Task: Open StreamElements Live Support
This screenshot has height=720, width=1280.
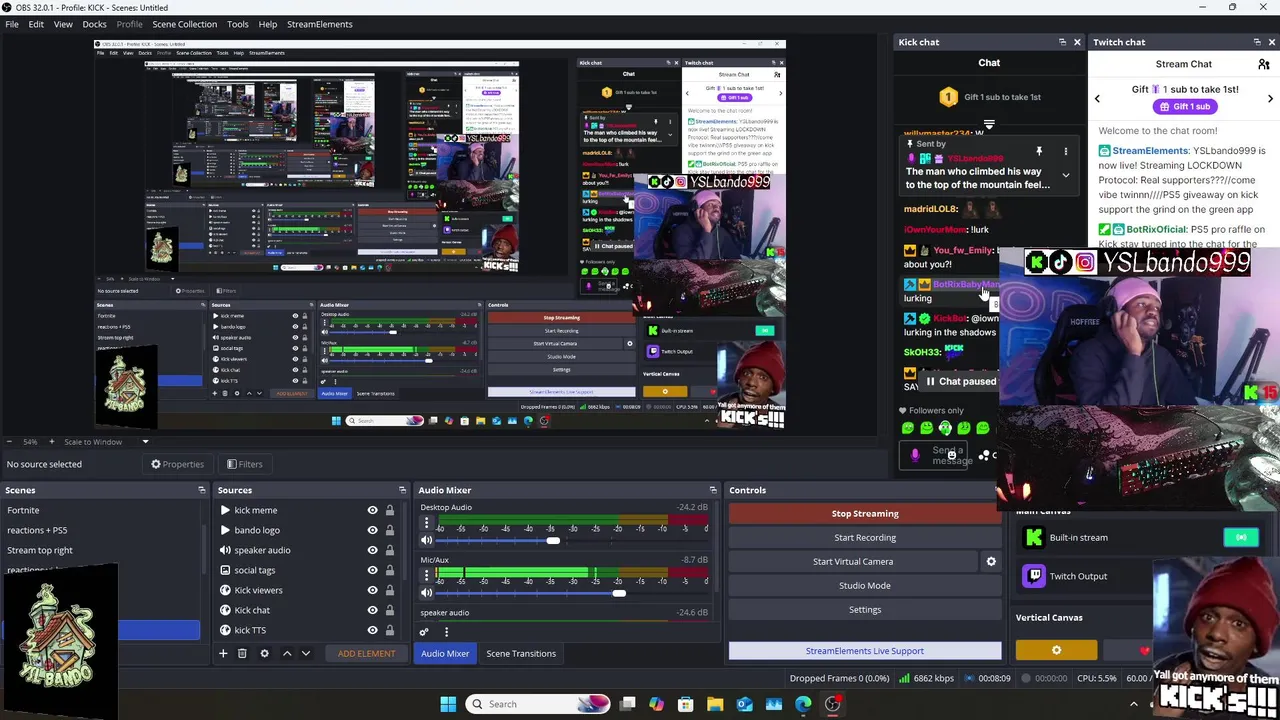Action: click(x=865, y=651)
